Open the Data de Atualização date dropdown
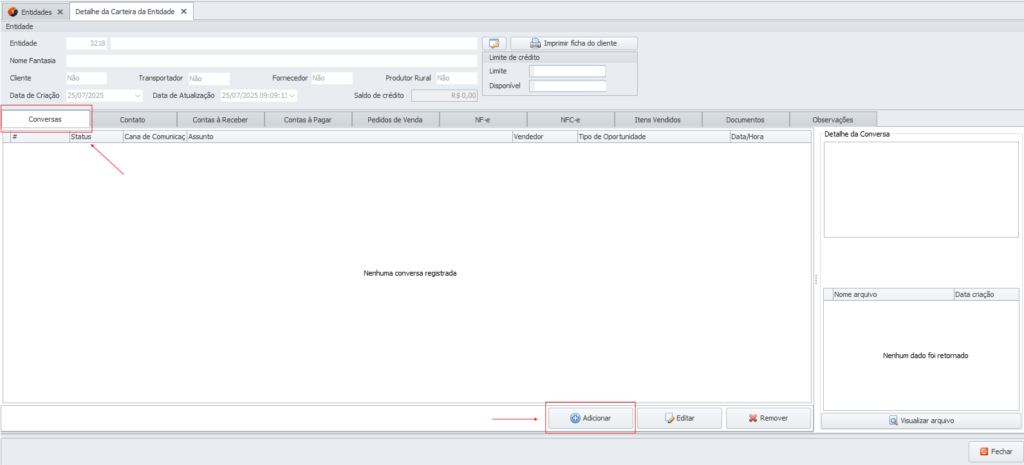 [292, 95]
